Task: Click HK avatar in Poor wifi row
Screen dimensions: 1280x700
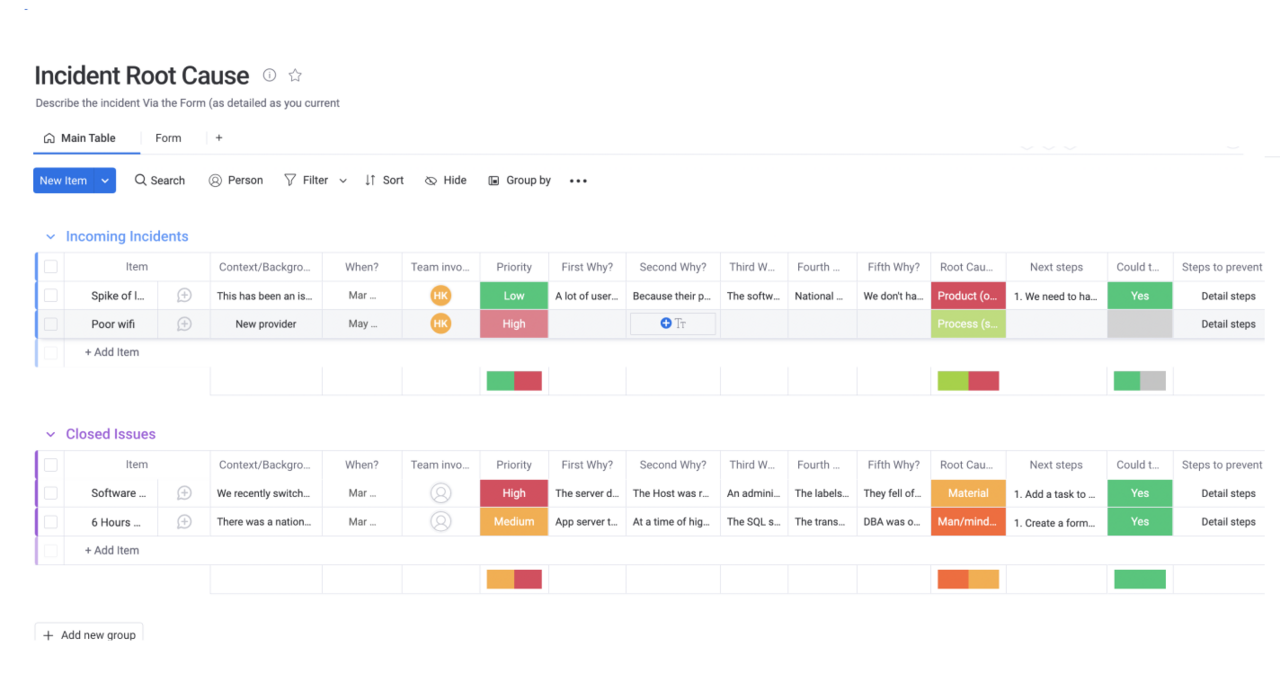Action: point(441,324)
